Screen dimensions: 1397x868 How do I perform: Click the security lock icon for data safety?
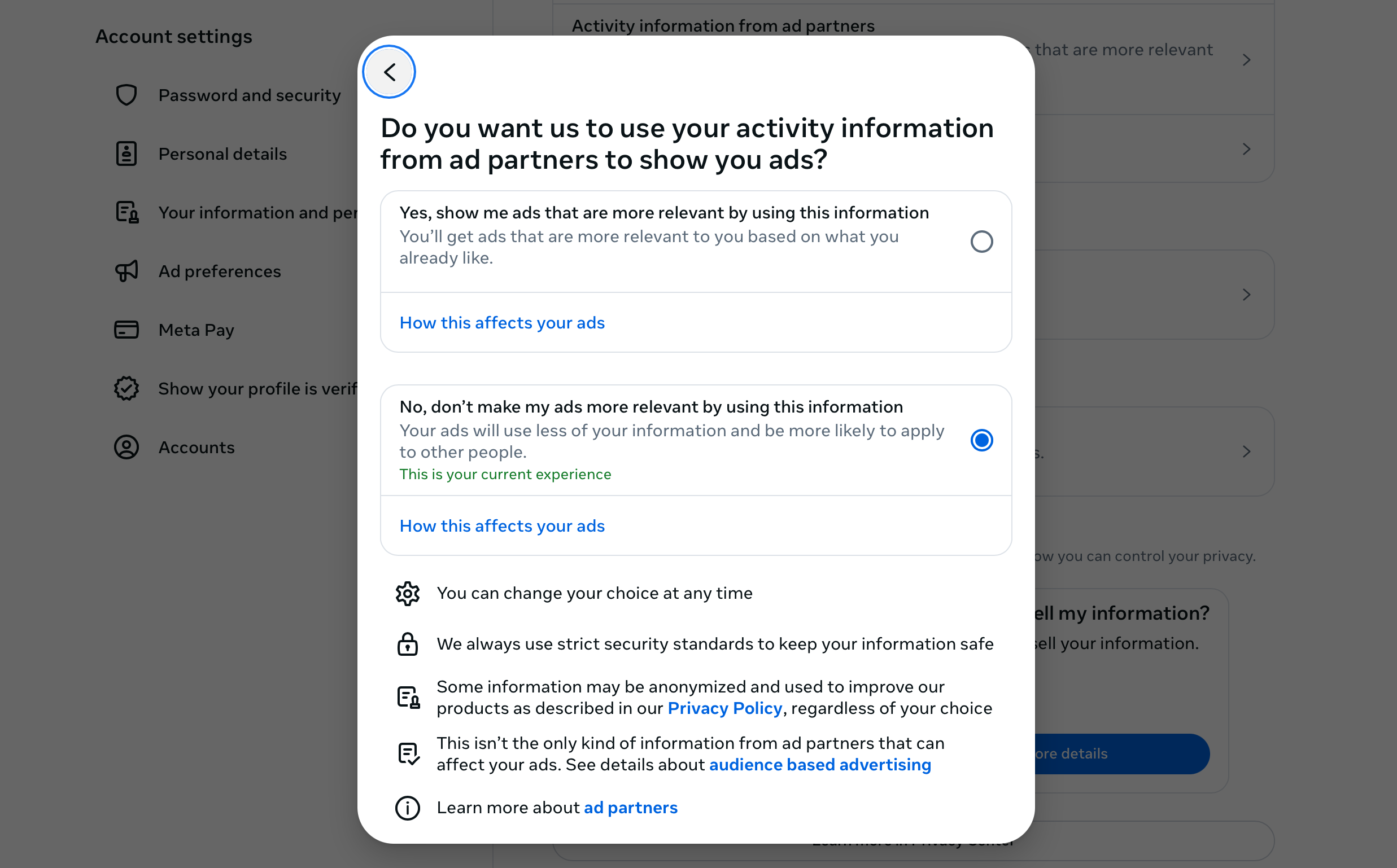pos(407,643)
